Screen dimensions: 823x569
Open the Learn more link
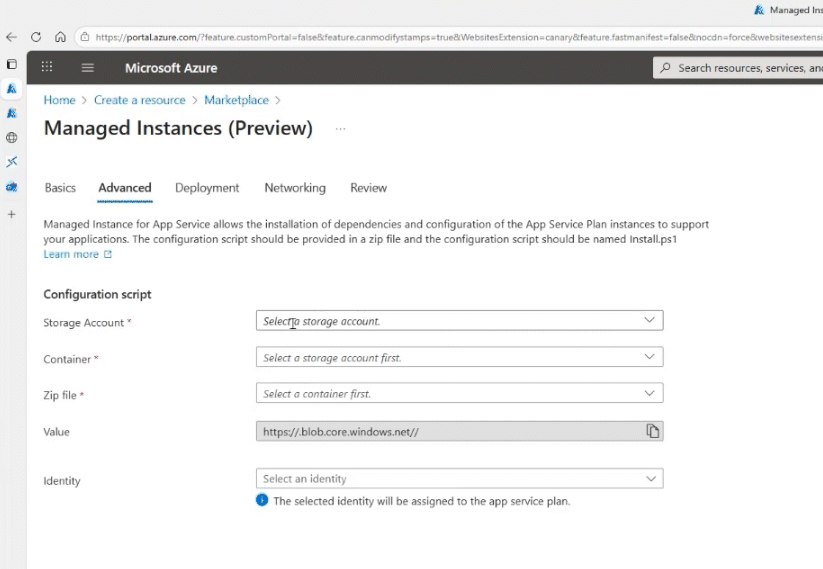pyautogui.click(x=71, y=254)
